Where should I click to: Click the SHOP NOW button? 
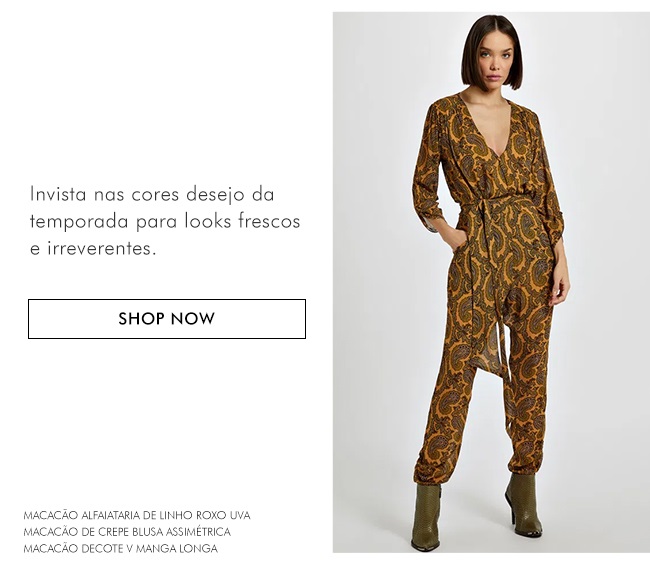coord(167,319)
